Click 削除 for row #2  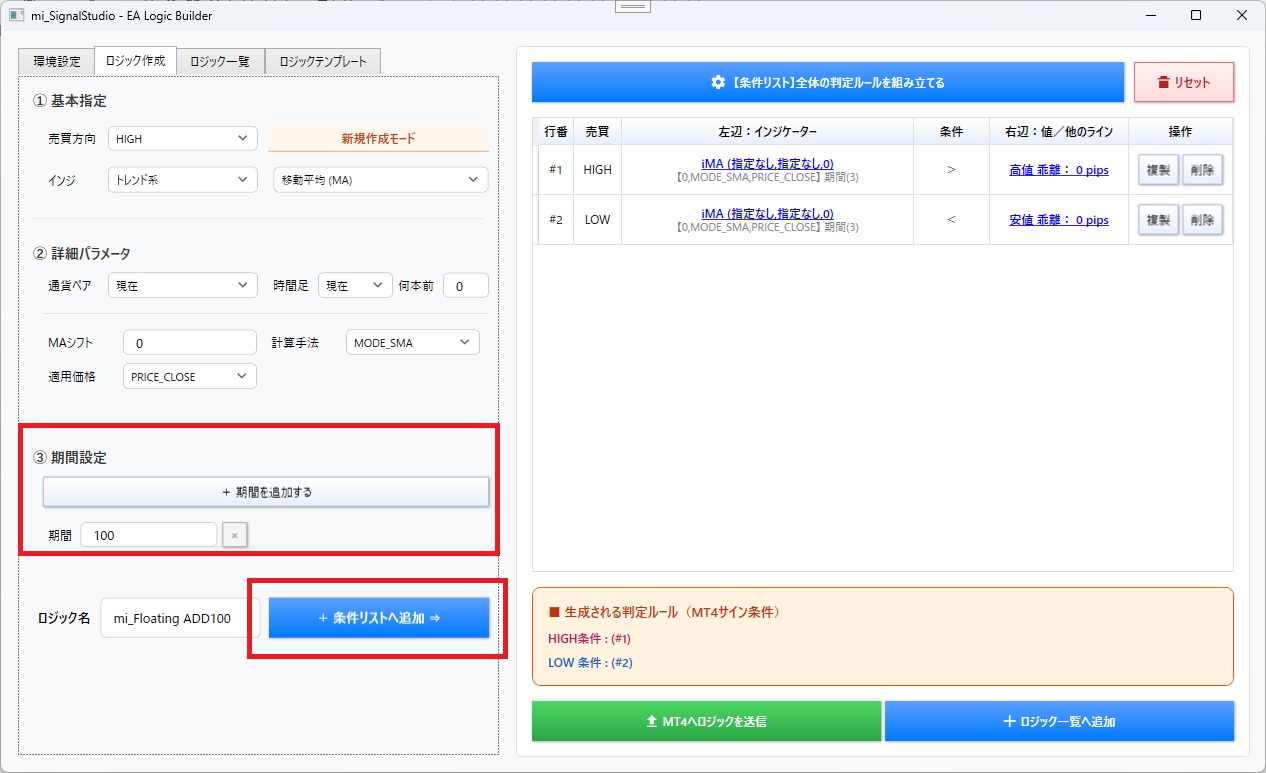(1202, 220)
